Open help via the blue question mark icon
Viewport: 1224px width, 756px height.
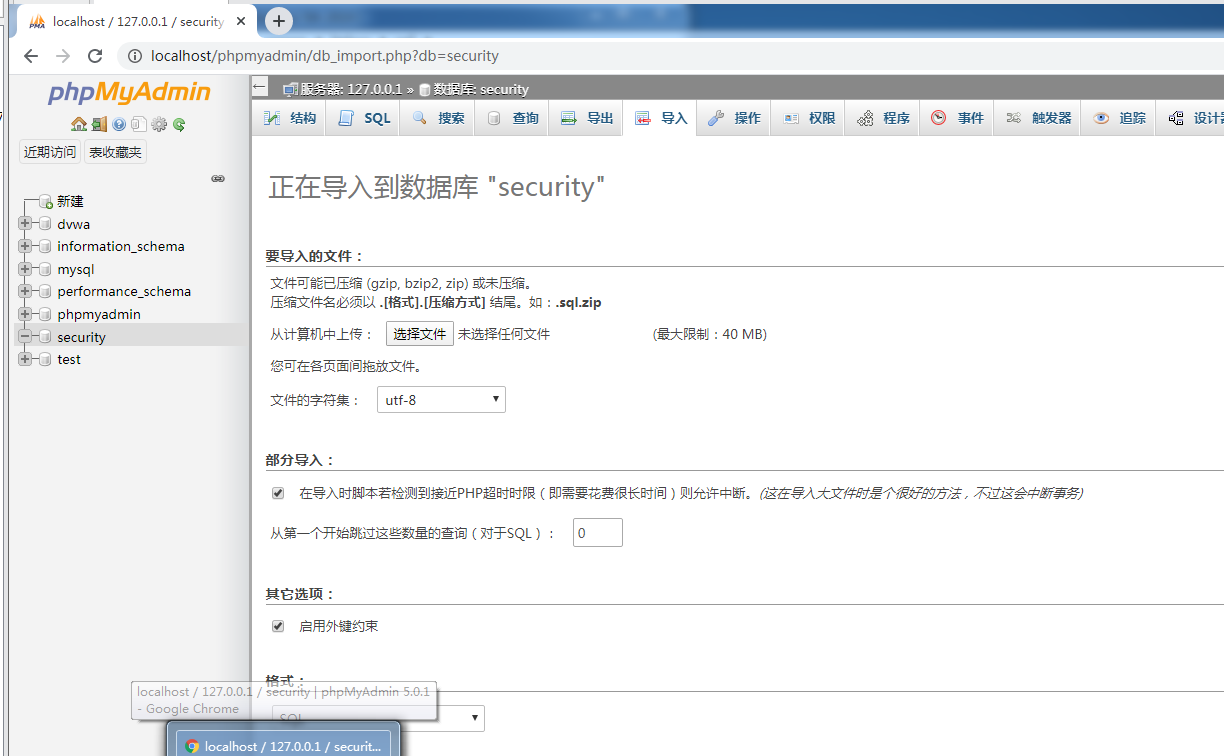click(x=119, y=124)
